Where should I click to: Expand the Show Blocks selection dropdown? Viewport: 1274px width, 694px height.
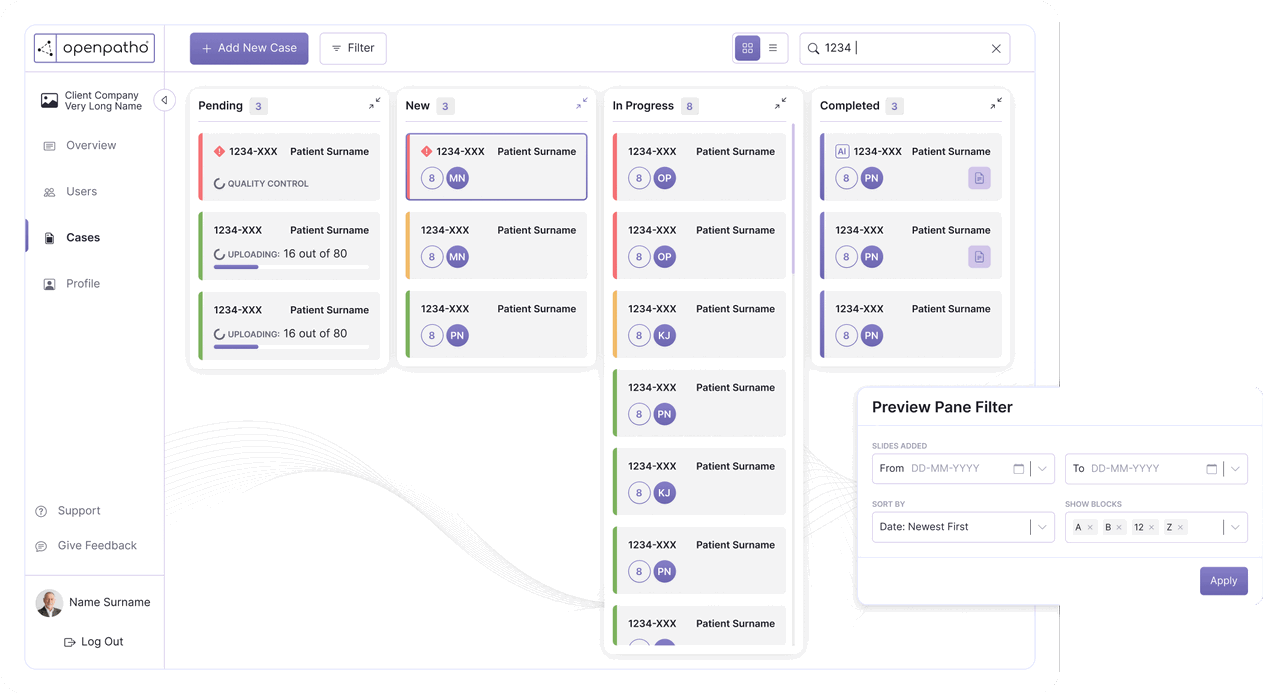tap(1237, 527)
